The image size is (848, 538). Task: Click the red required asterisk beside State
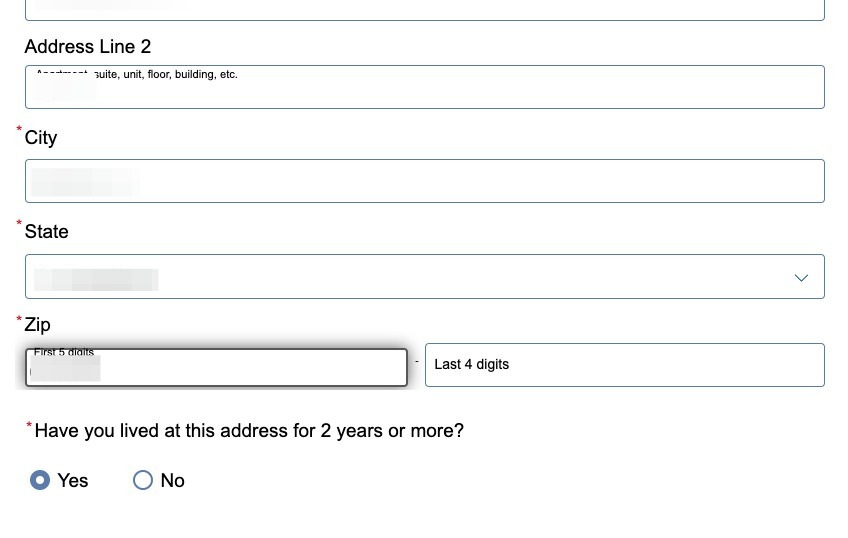(19, 224)
